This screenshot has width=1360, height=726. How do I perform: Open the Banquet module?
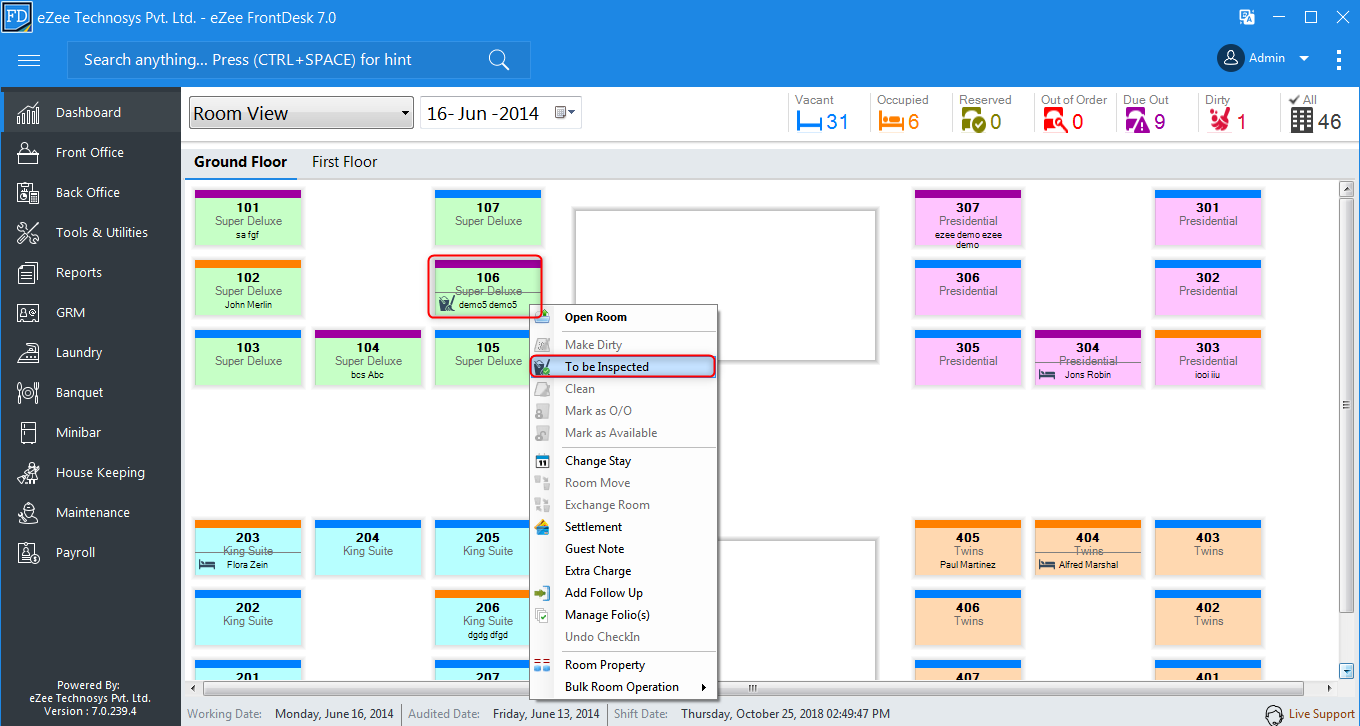coord(90,392)
